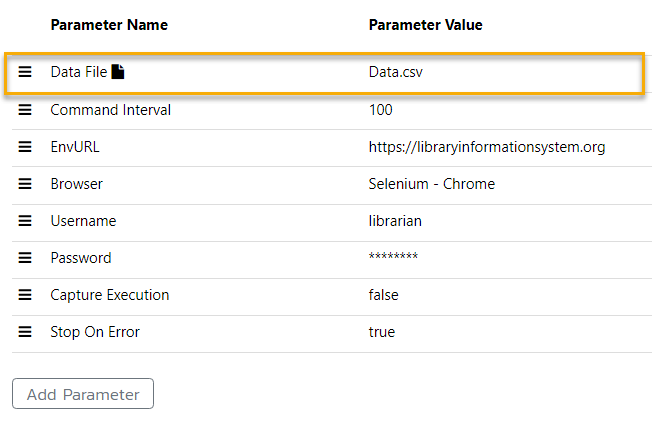Screen dimensions: 652x427
Task: Open the Selenium - Chrome browser value
Action: click(x=431, y=184)
